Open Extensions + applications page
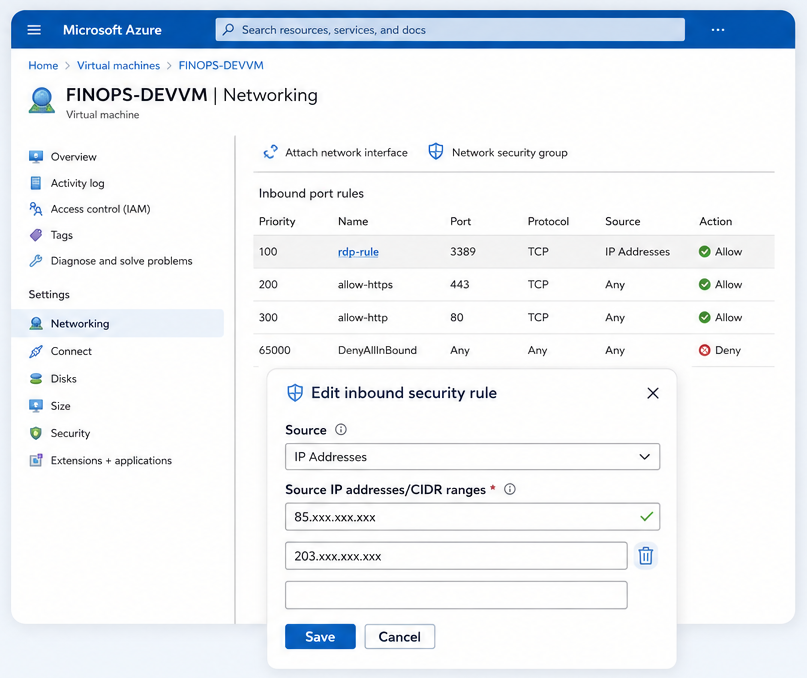 [x=111, y=460]
